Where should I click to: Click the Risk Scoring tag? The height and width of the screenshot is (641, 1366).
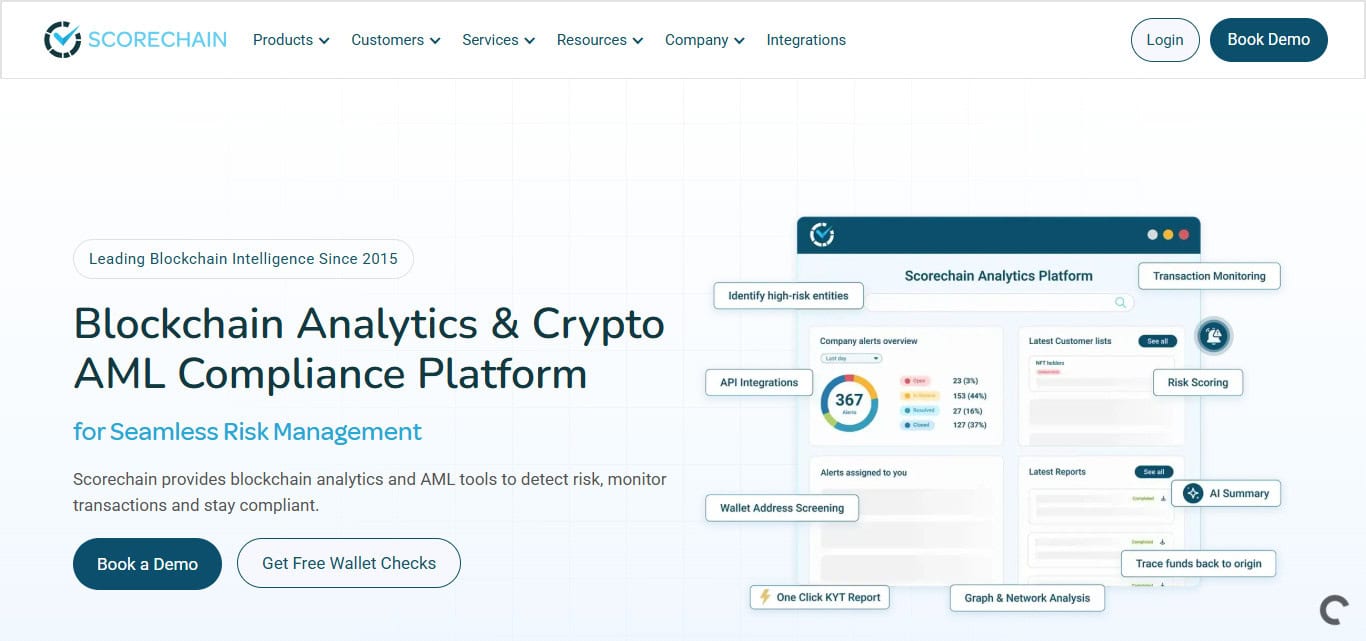1198,382
